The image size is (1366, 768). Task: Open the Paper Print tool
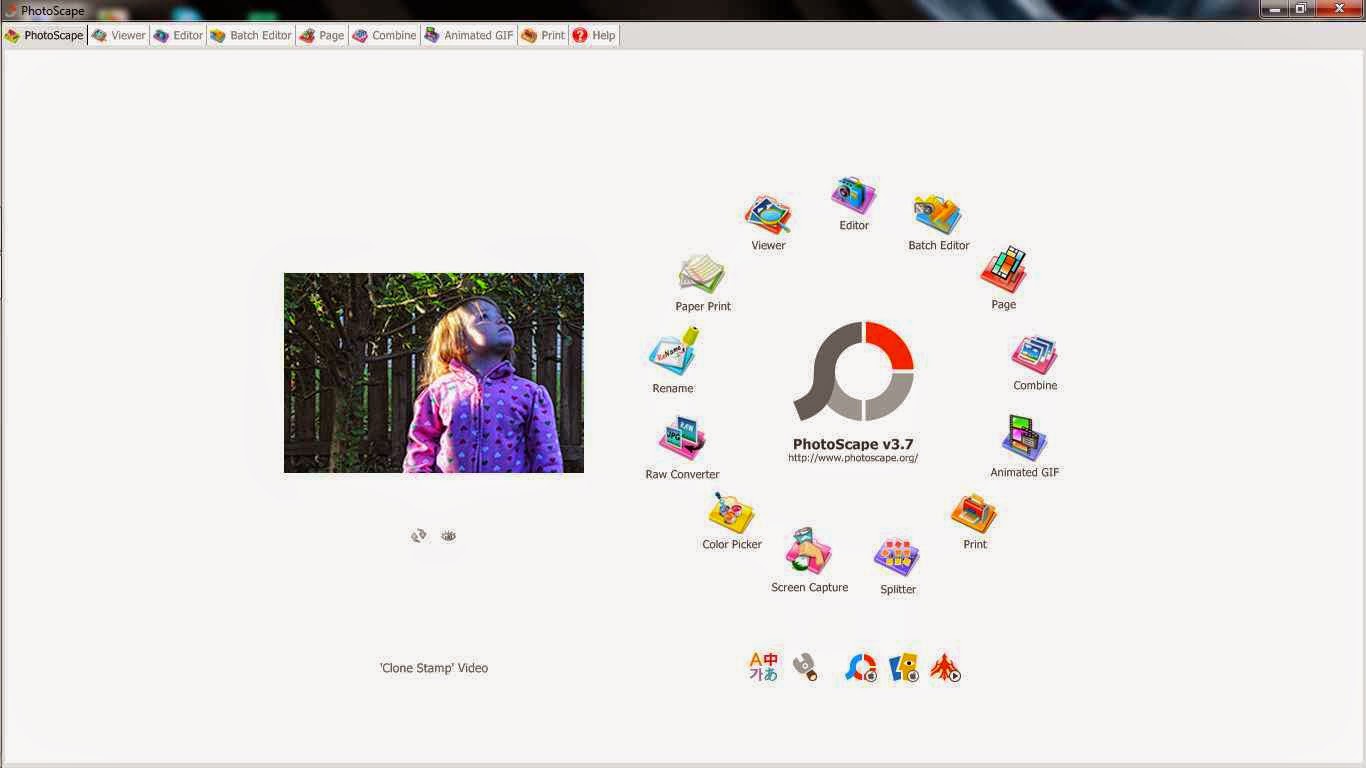tap(702, 274)
